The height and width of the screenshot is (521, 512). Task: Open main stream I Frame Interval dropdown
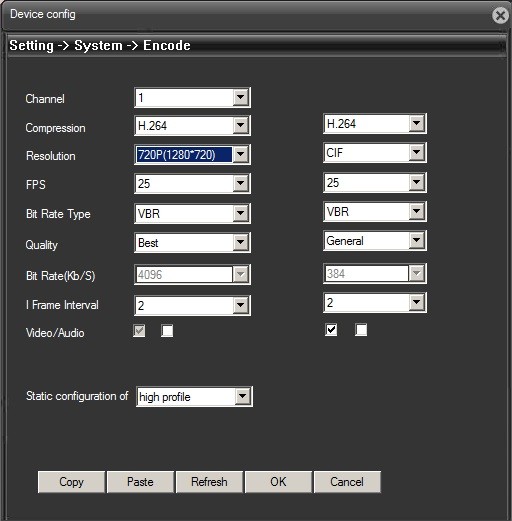[x=192, y=305]
